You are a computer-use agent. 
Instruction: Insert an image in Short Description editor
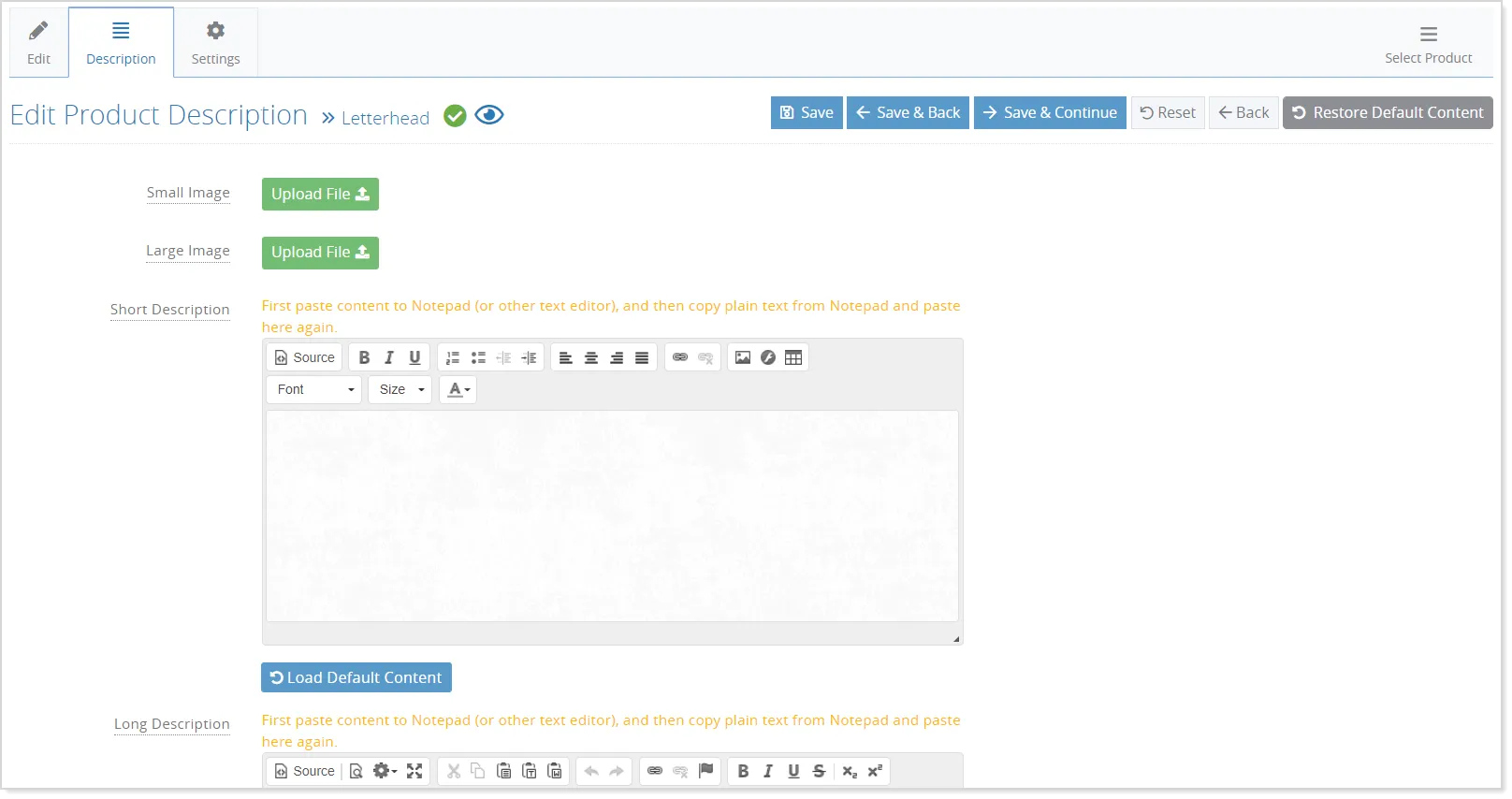(x=743, y=357)
